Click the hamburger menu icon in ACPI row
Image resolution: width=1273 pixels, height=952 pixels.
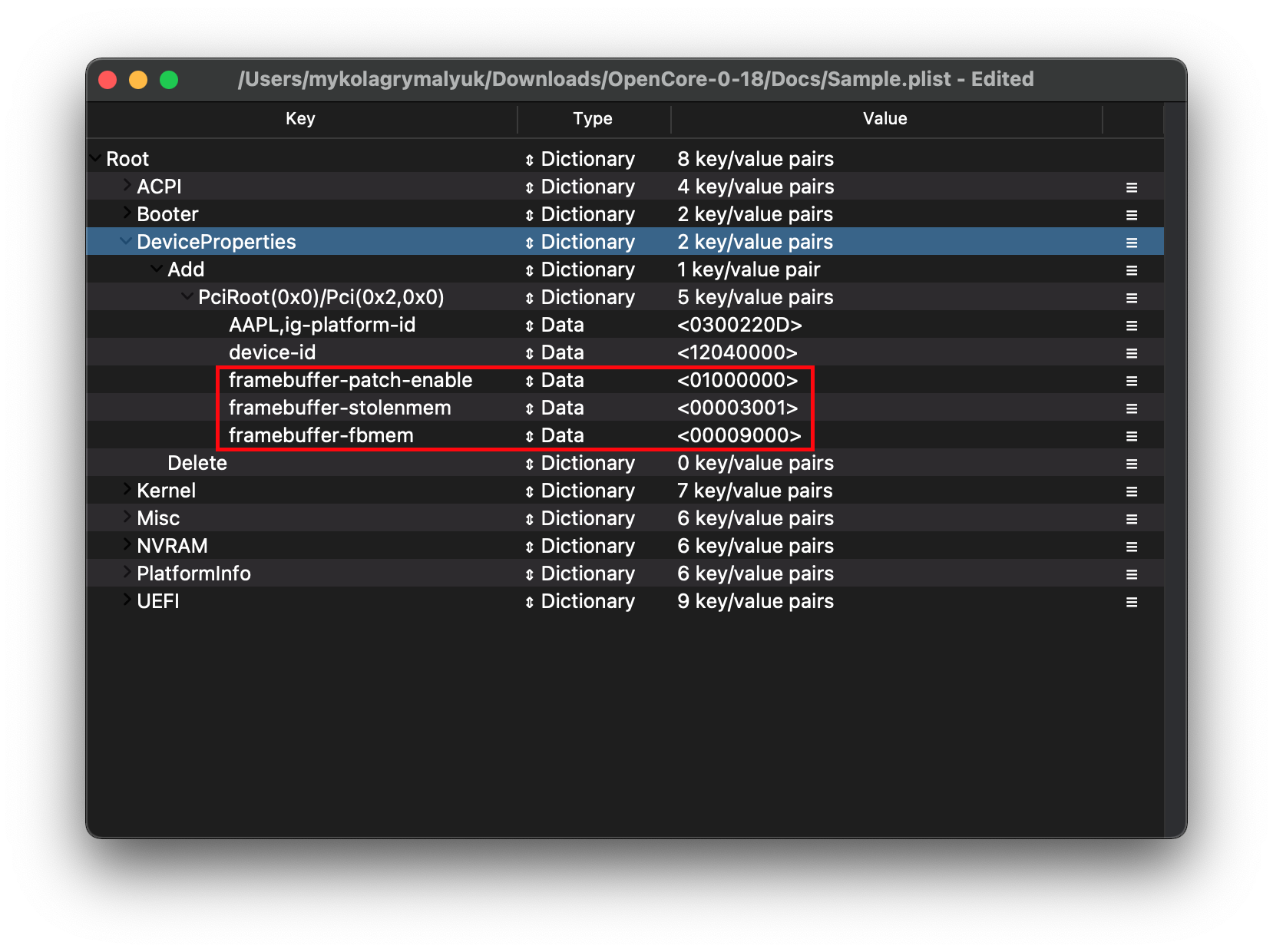click(1131, 187)
